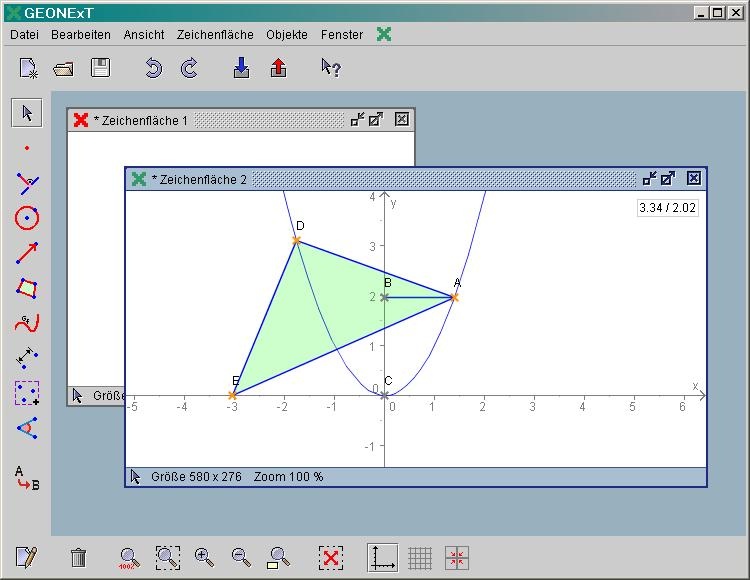Click the point creation tool
This screenshot has height=580, width=750.
(27, 147)
